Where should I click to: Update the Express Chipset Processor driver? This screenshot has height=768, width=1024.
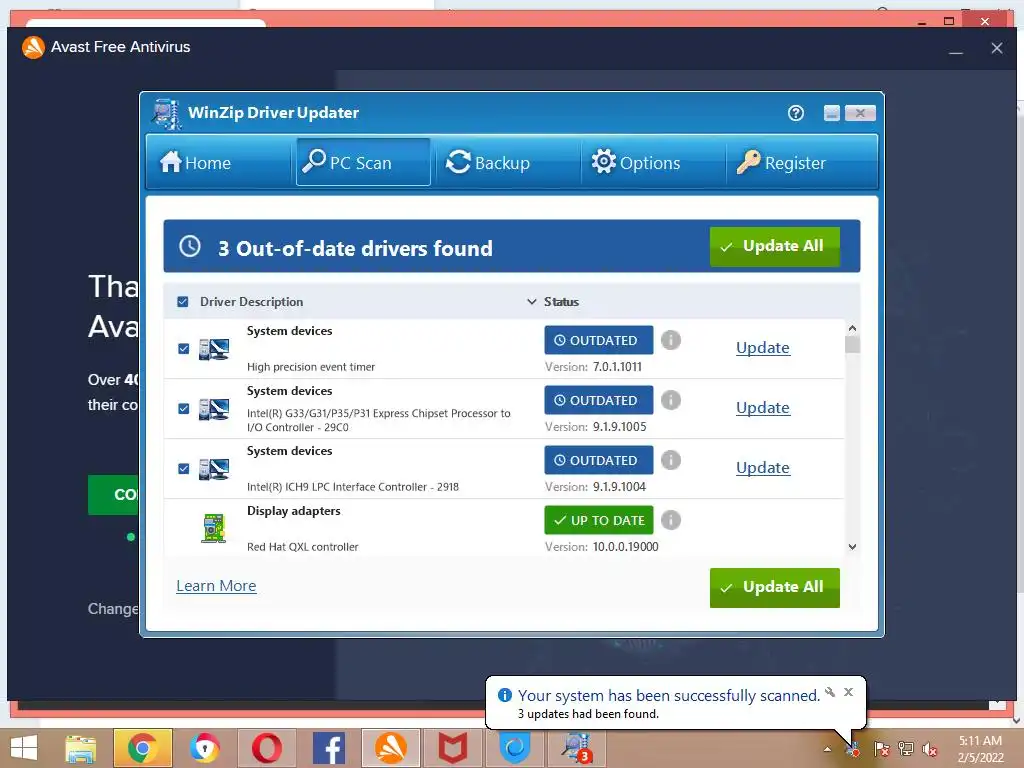pos(763,408)
